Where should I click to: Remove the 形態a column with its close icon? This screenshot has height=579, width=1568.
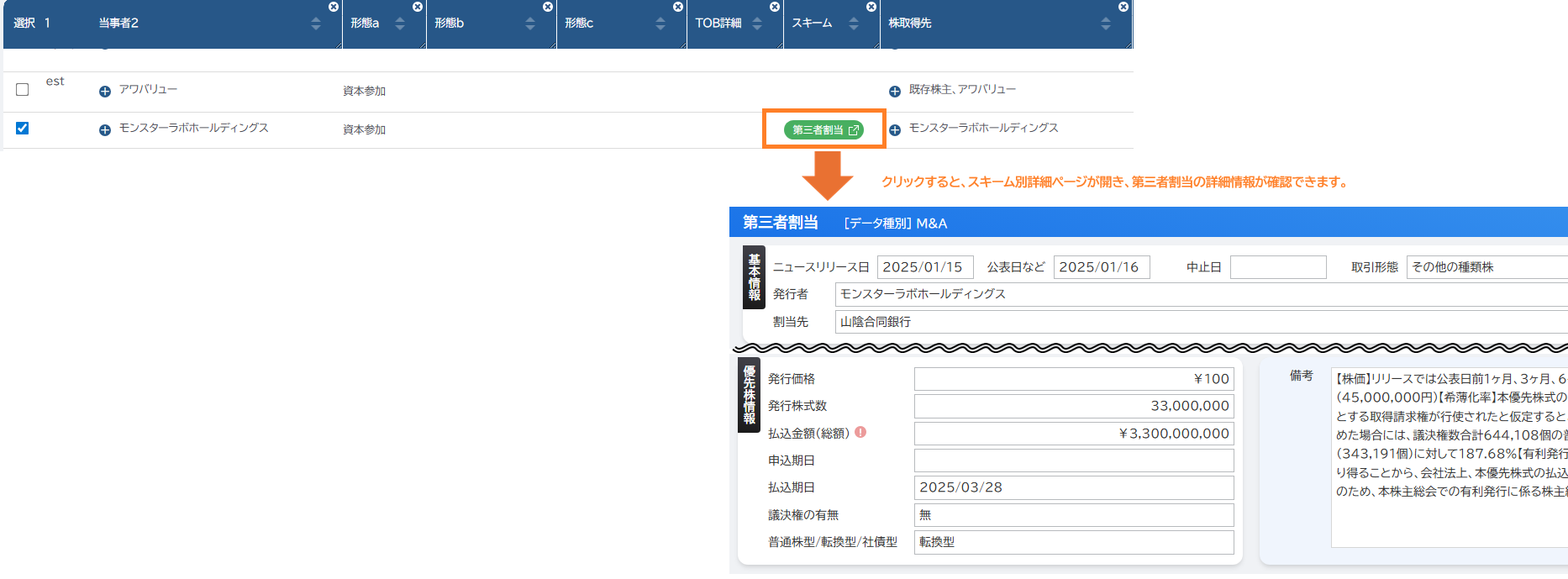point(418,7)
